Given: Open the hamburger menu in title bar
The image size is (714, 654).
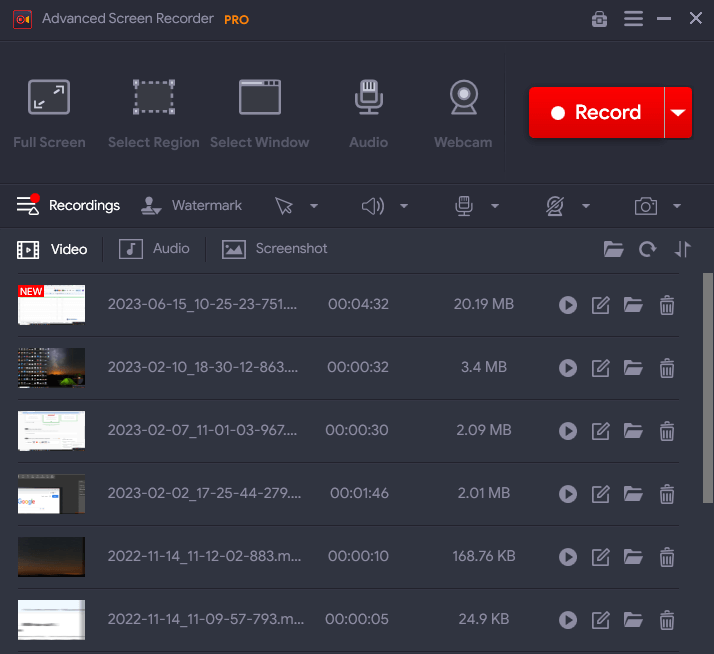Looking at the screenshot, I should pyautogui.click(x=633, y=19).
